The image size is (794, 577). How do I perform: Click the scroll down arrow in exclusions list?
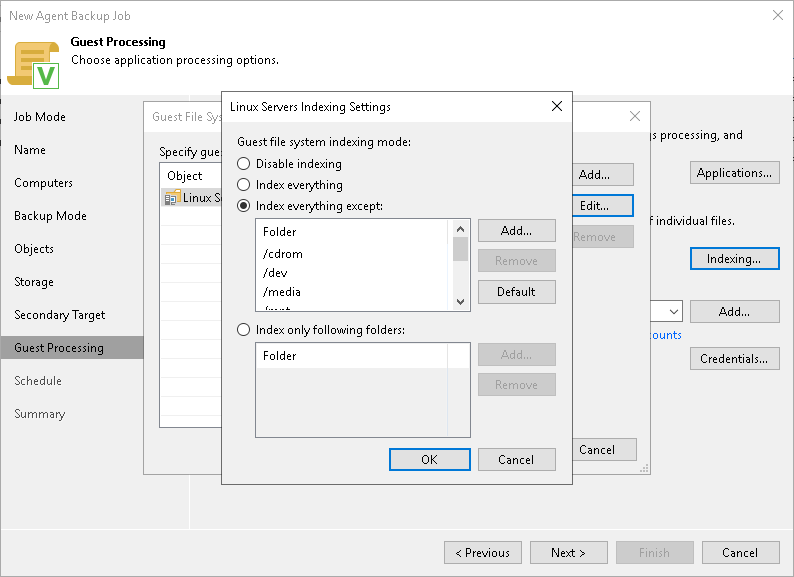click(x=460, y=302)
